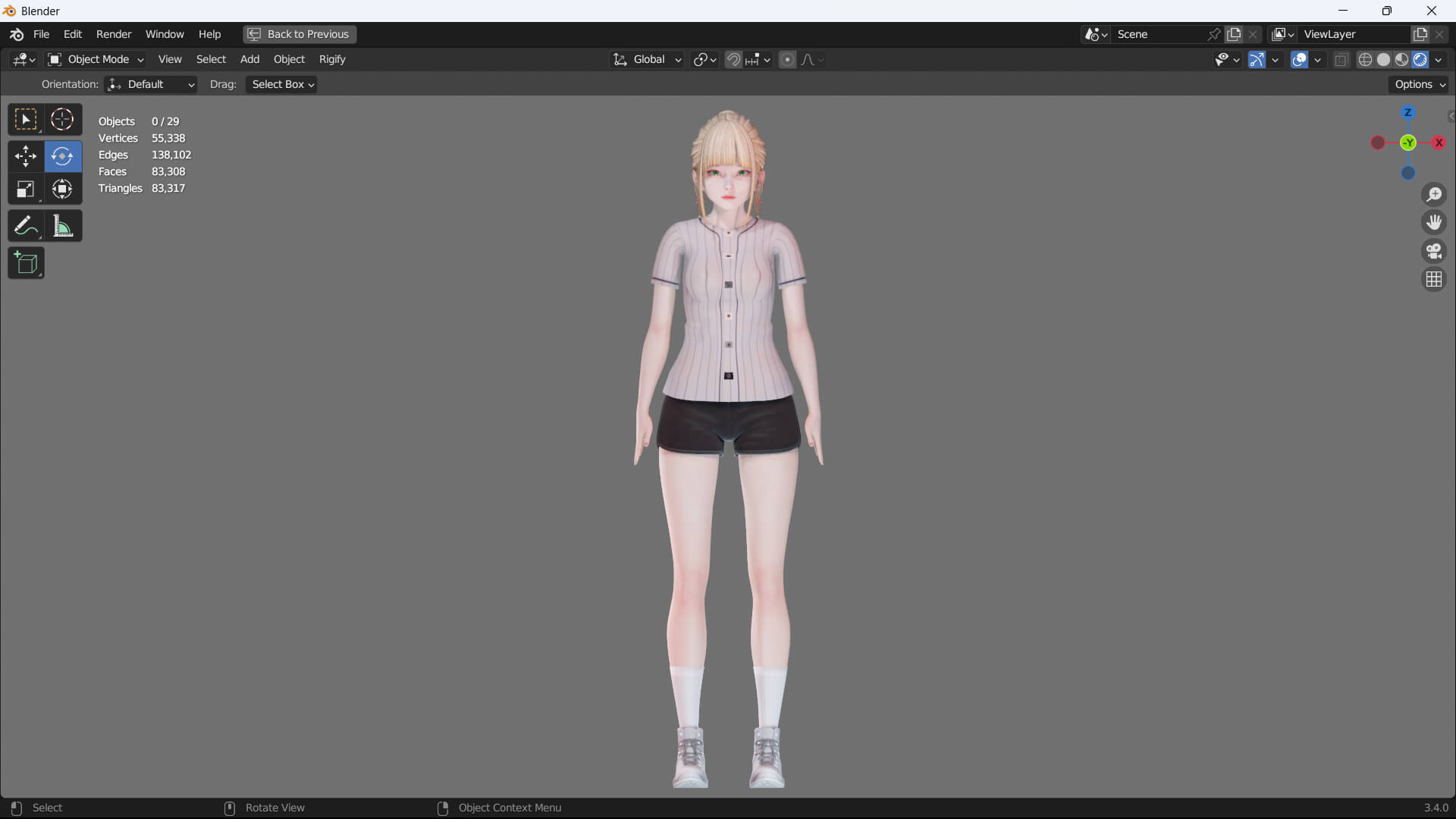Click the Zoom view gizmo button

pyautogui.click(x=1433, y=195)
